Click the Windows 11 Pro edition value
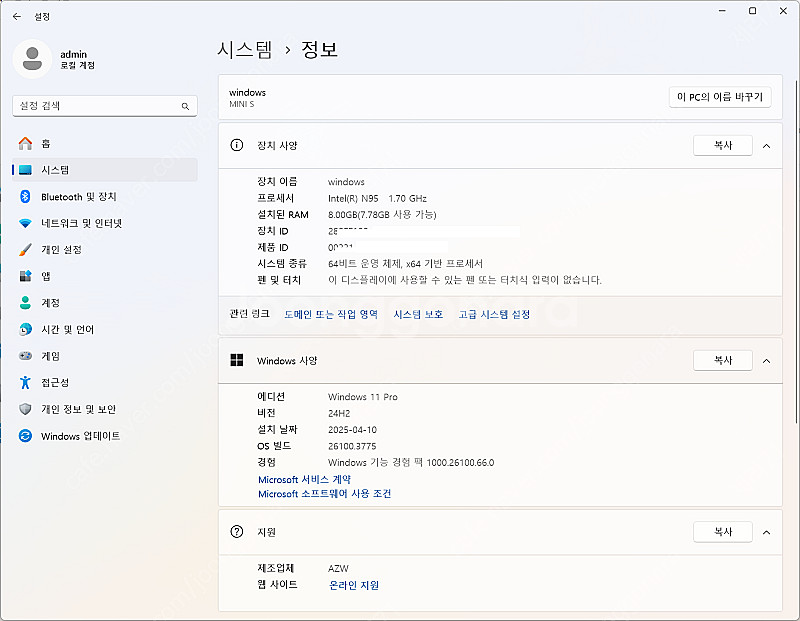The height and width of the screenshot is (621, 800). (x=363, y=396)
